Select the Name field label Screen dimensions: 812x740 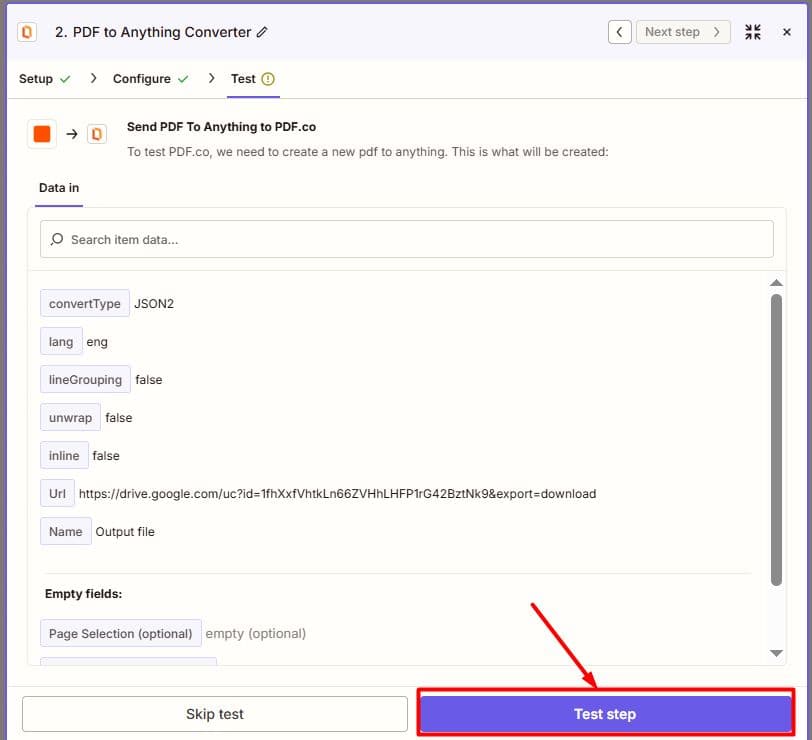[66, 532]
